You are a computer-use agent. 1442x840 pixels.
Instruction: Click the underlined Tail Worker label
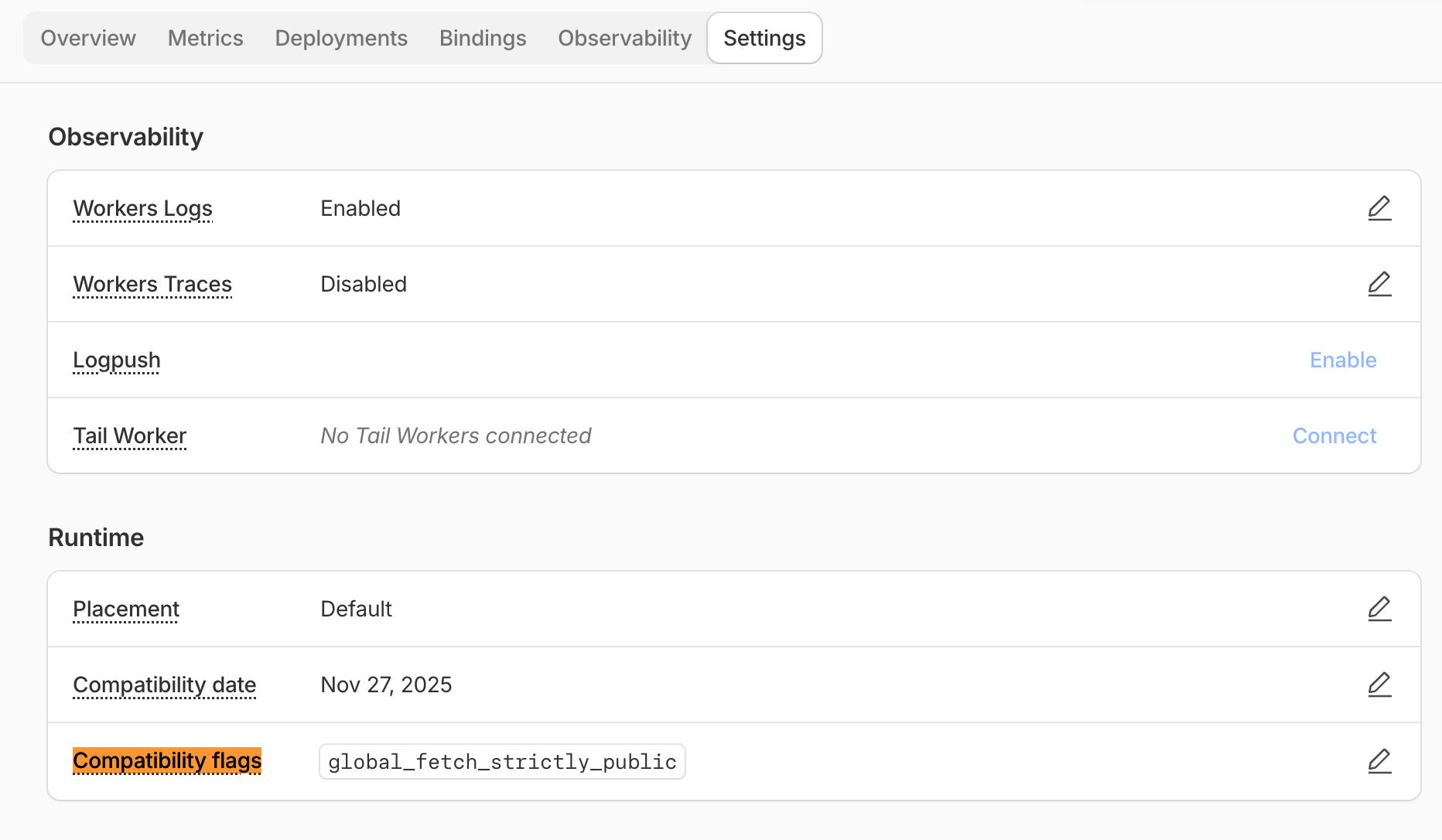129,435
